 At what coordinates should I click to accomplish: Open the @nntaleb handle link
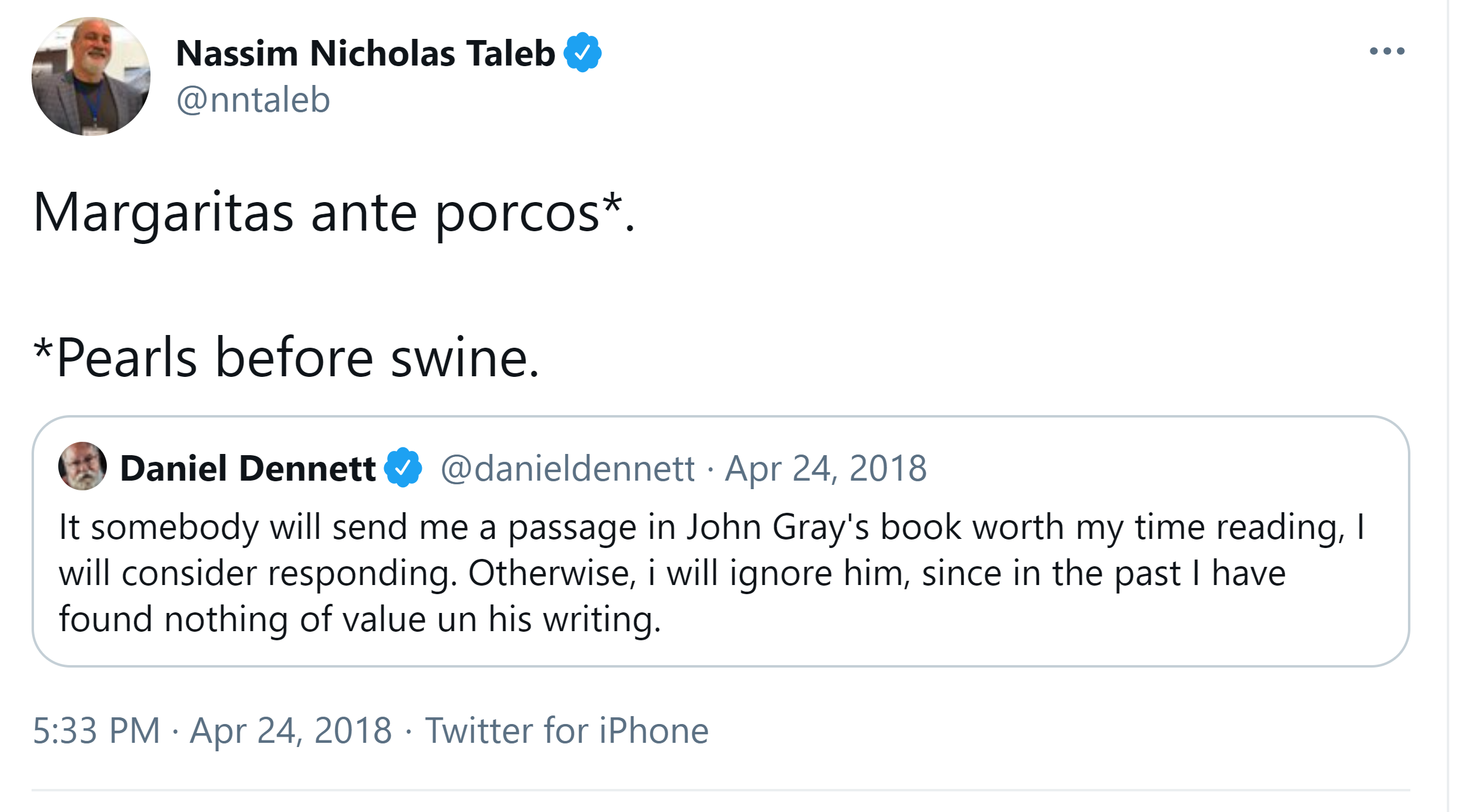pyautogui.click(x=253, y=100)
